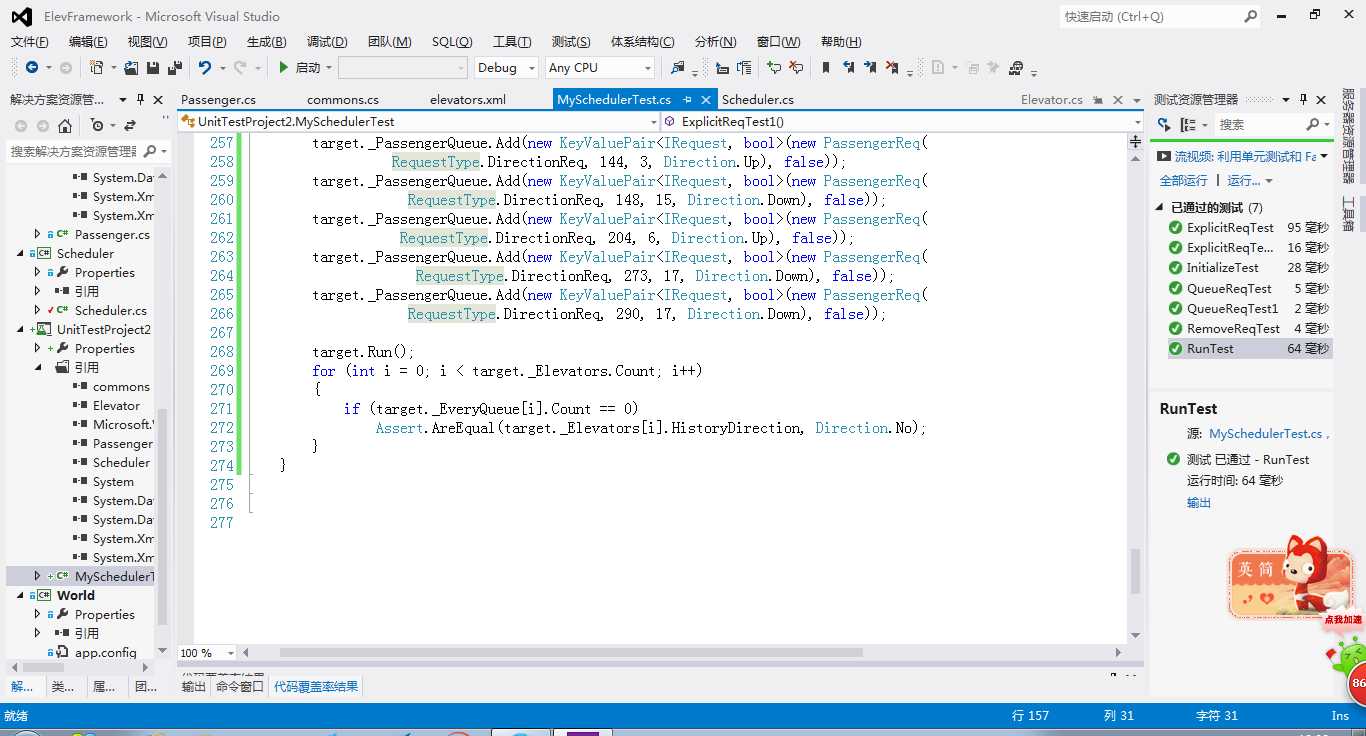This screenshot has width=1366, height=736.
Task: Collapse the Scheduler project node
Action: pyautogui.click(x=20, y=254)
